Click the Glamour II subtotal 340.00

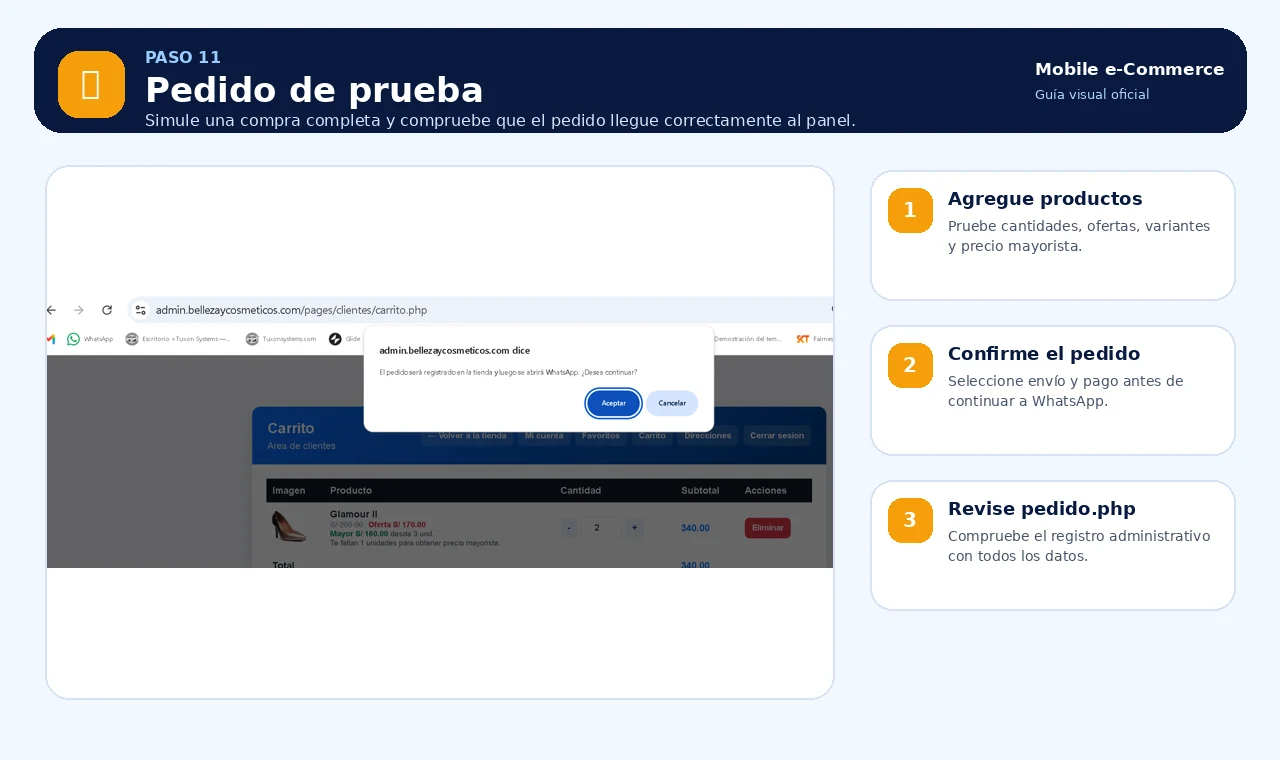tap(695, 528)
